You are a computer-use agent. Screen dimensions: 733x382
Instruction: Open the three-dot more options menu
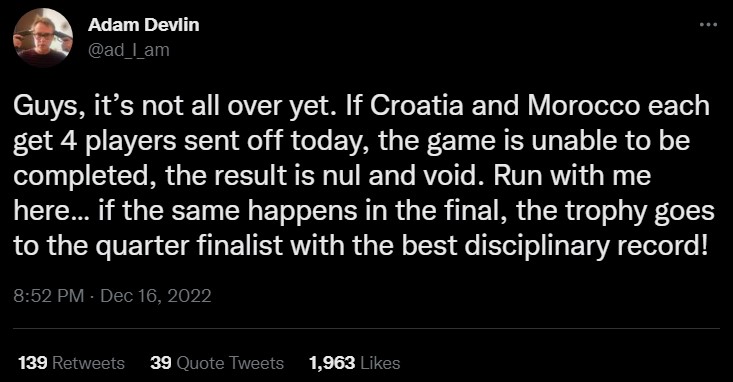tap(708, 25)
